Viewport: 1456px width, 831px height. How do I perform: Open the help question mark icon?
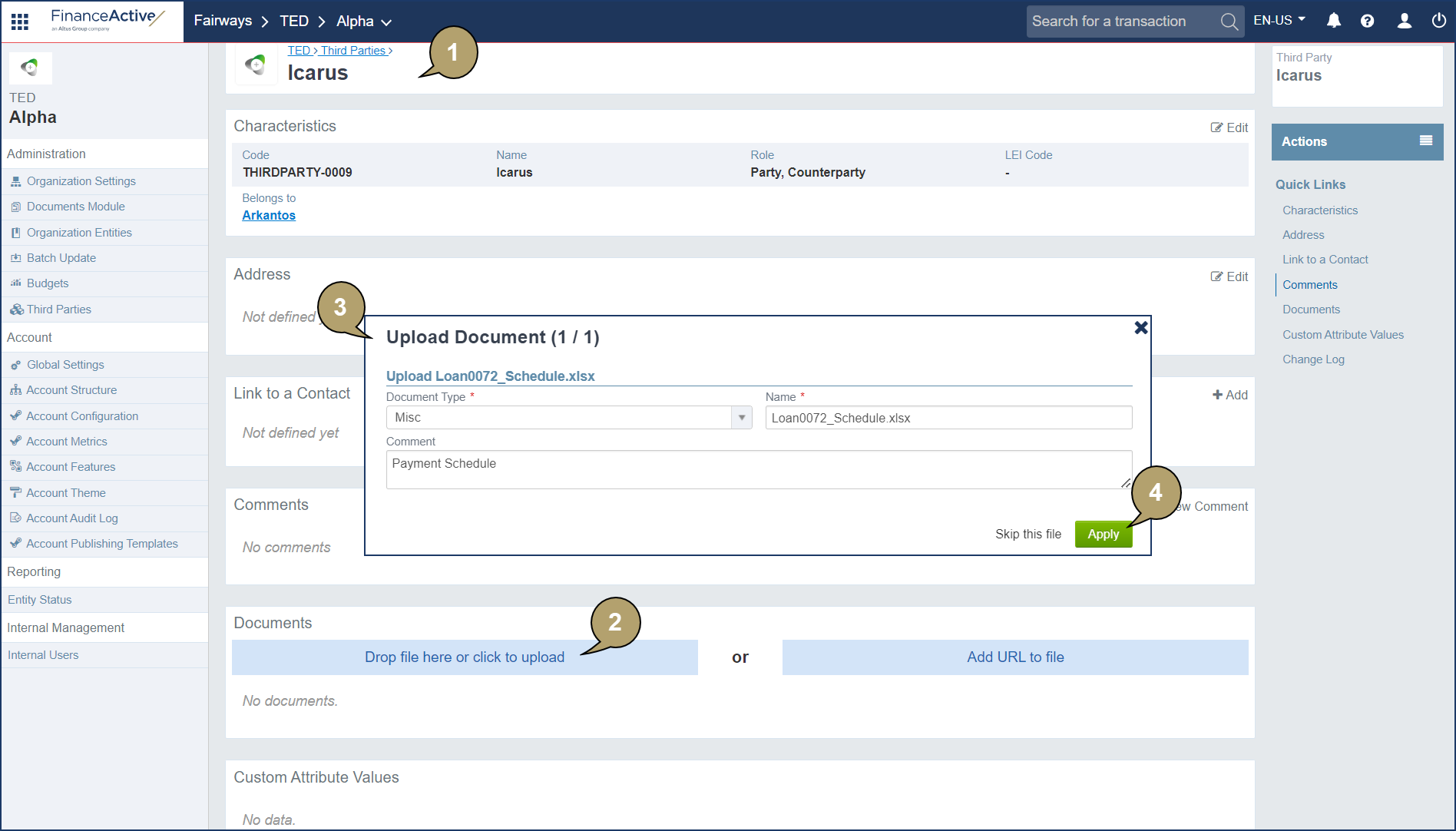point(1367,21)
